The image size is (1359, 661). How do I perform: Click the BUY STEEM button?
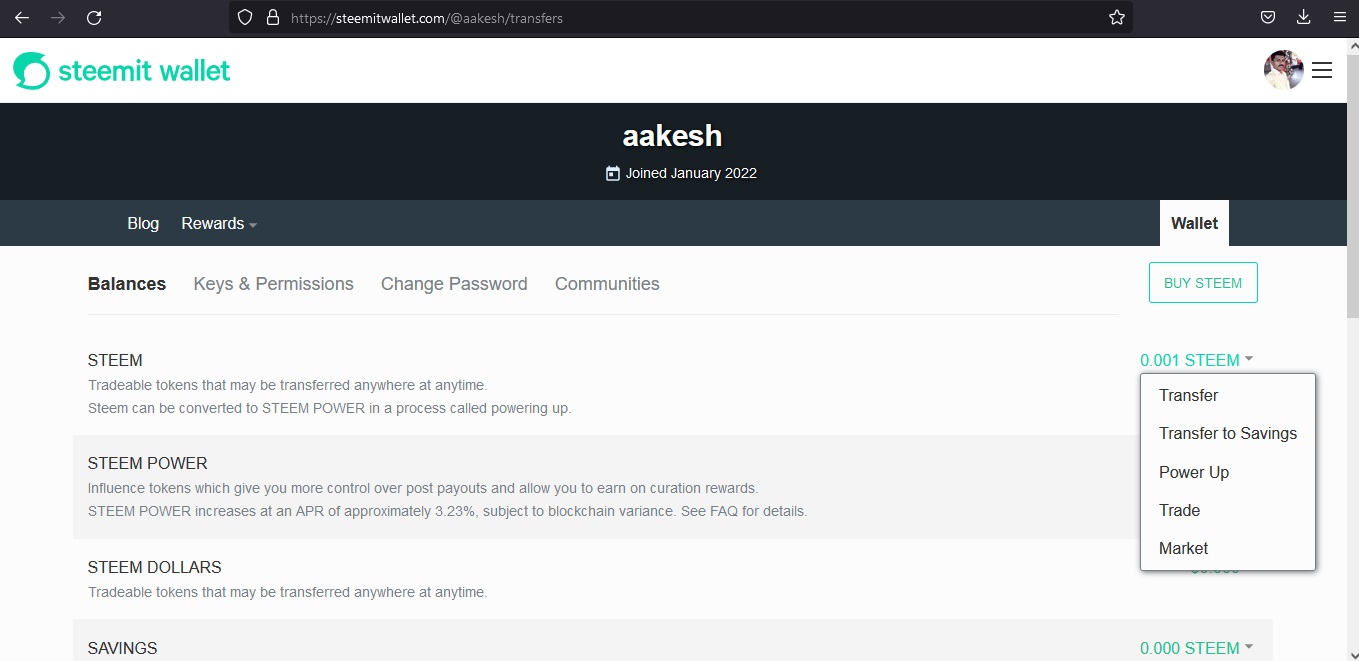1203,283
